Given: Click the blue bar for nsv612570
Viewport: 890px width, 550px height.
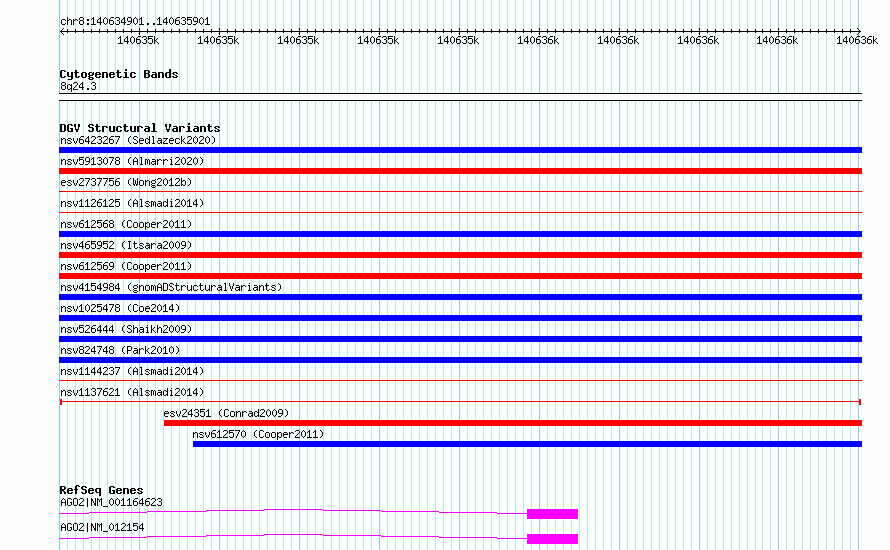Looking at the screenshot, I should (527, 444).
